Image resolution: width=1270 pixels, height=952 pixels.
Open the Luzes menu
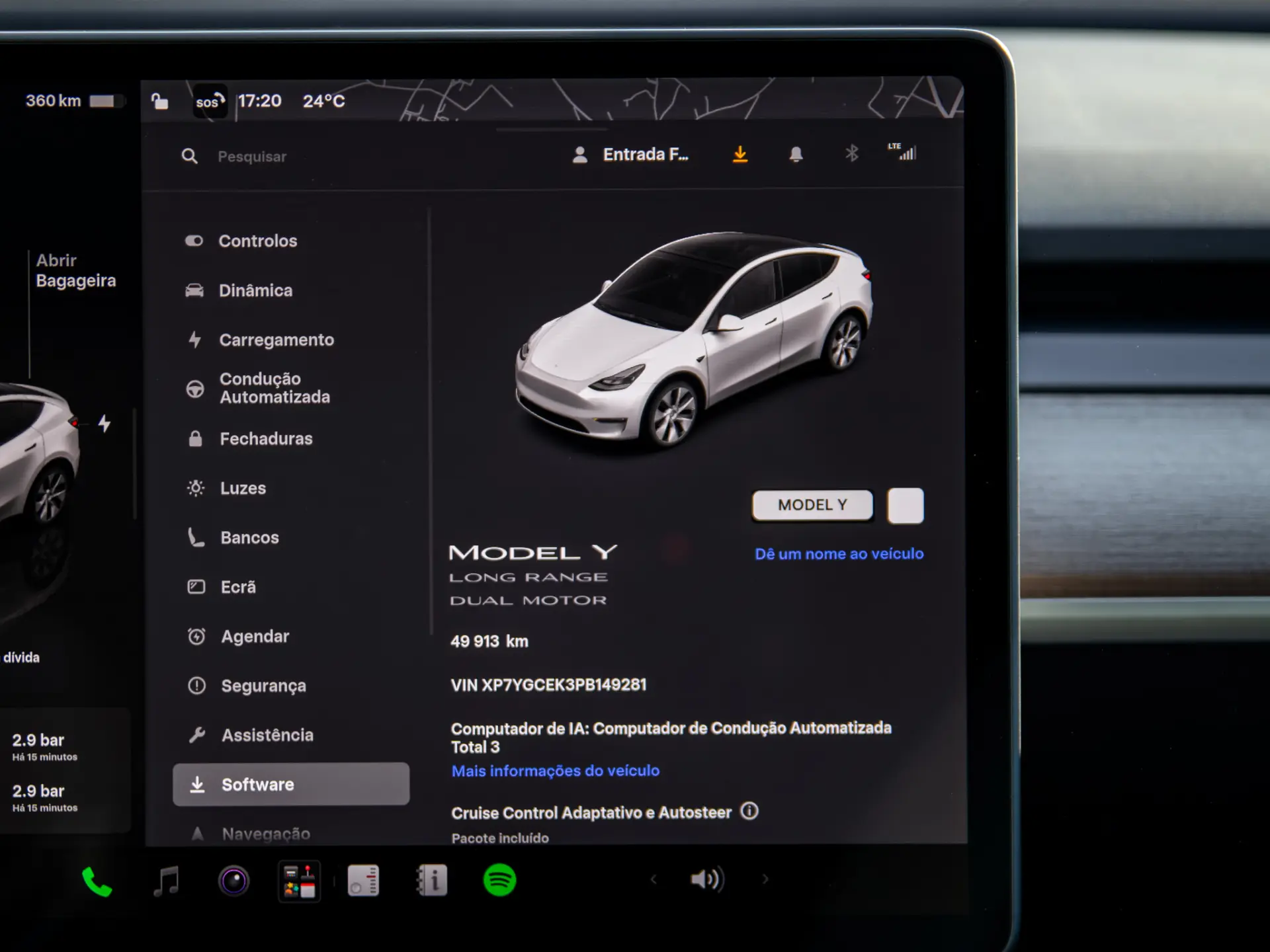point(226,488)
